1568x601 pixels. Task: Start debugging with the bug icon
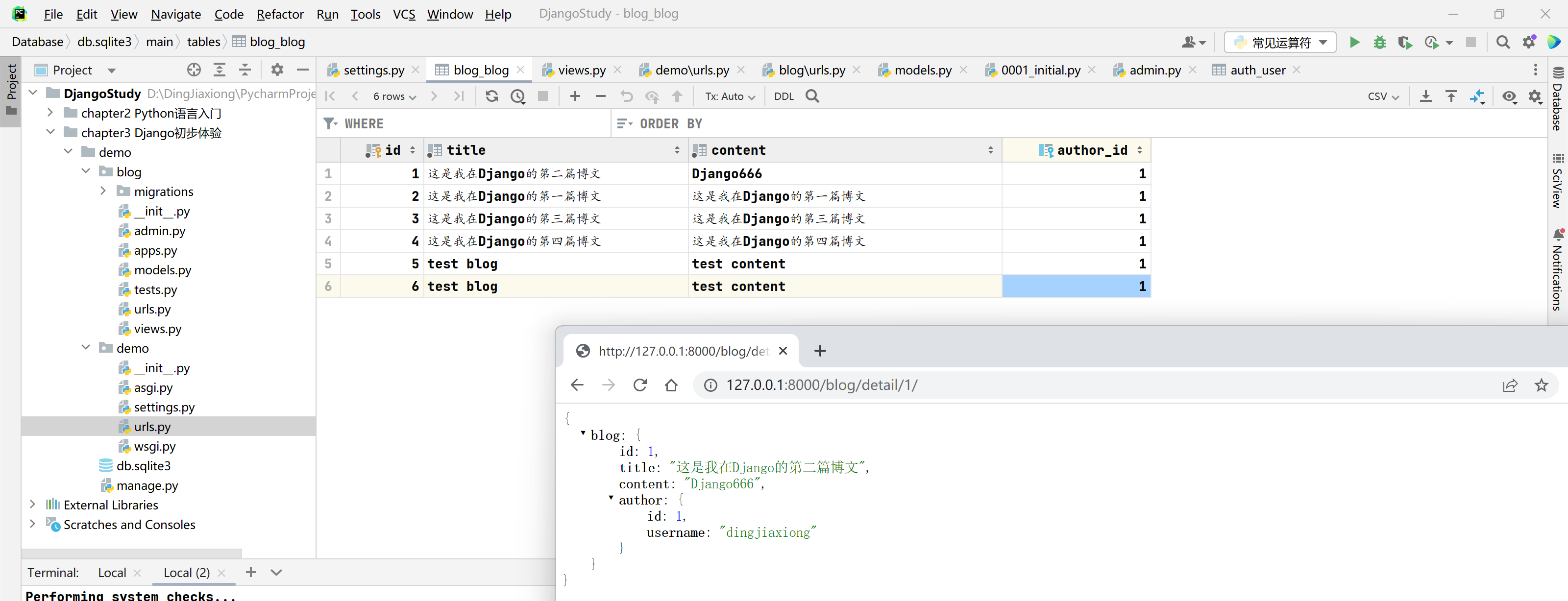[x=1379, y=42]
